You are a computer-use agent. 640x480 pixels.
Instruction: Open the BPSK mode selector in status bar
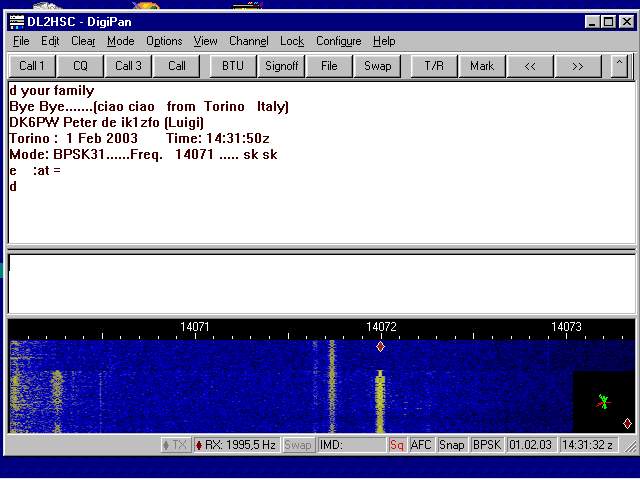click(x=487, y=445)
